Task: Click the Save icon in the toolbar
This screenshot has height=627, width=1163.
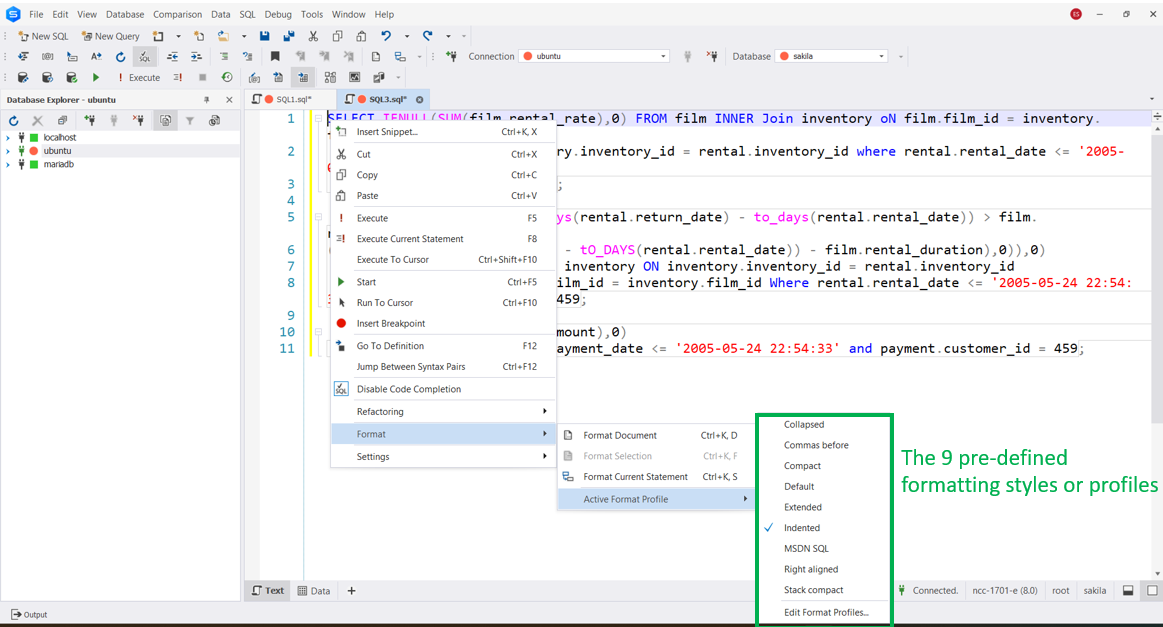Action: pos(264,36)
